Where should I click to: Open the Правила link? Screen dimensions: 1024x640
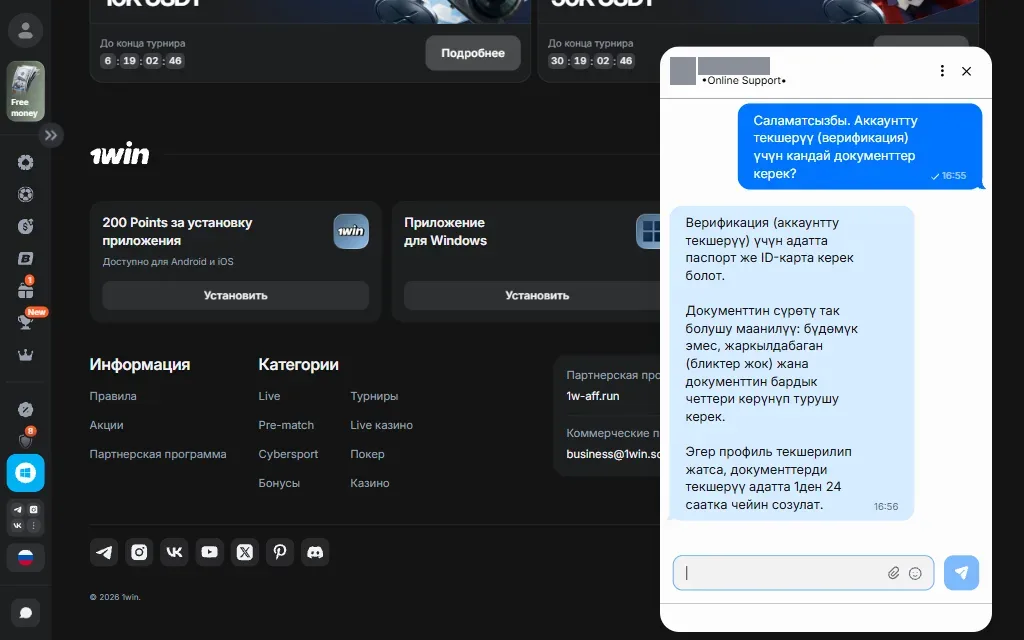(113, 396)
